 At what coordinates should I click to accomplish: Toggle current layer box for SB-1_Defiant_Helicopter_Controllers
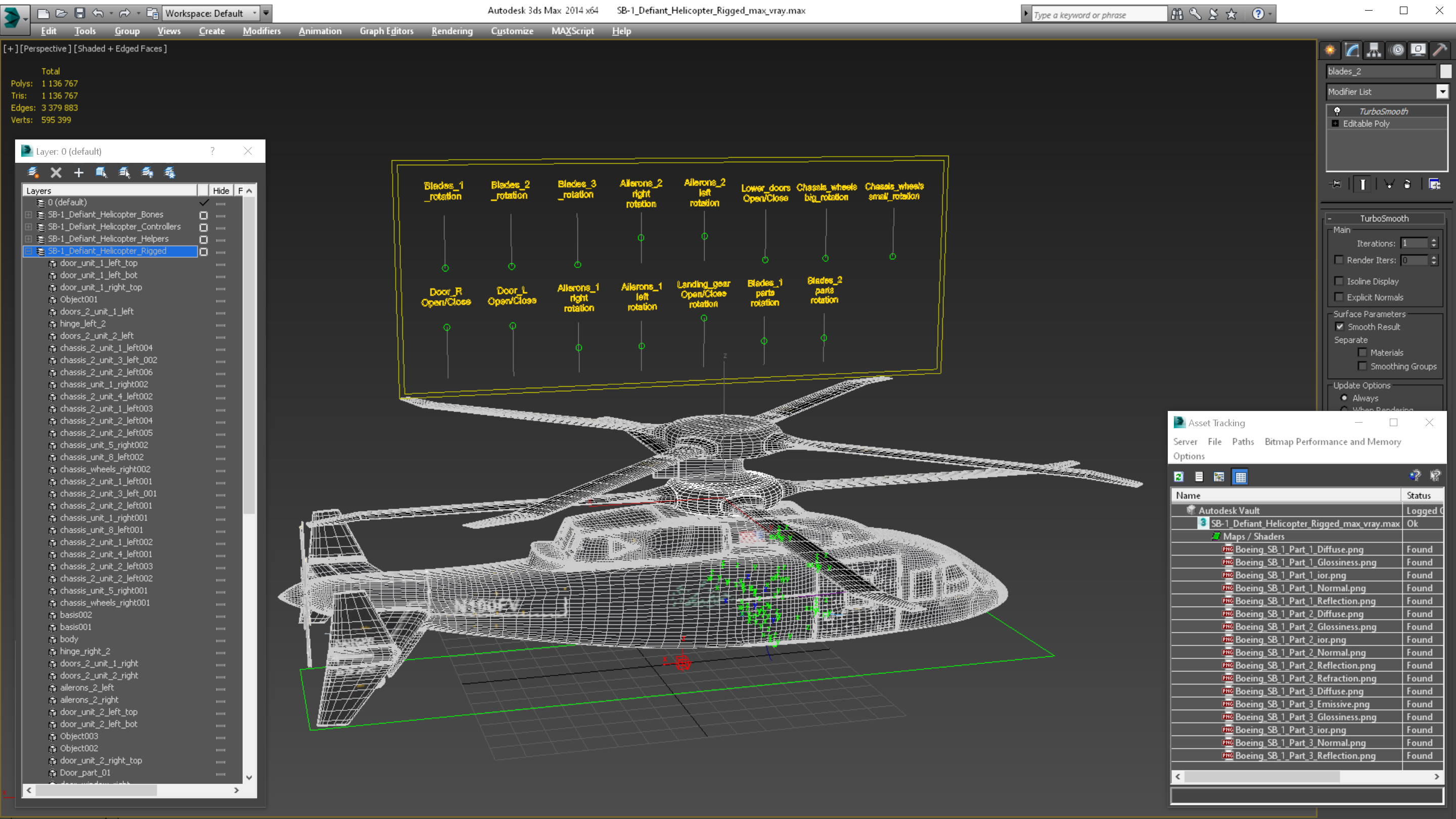(x=203, y=227)
